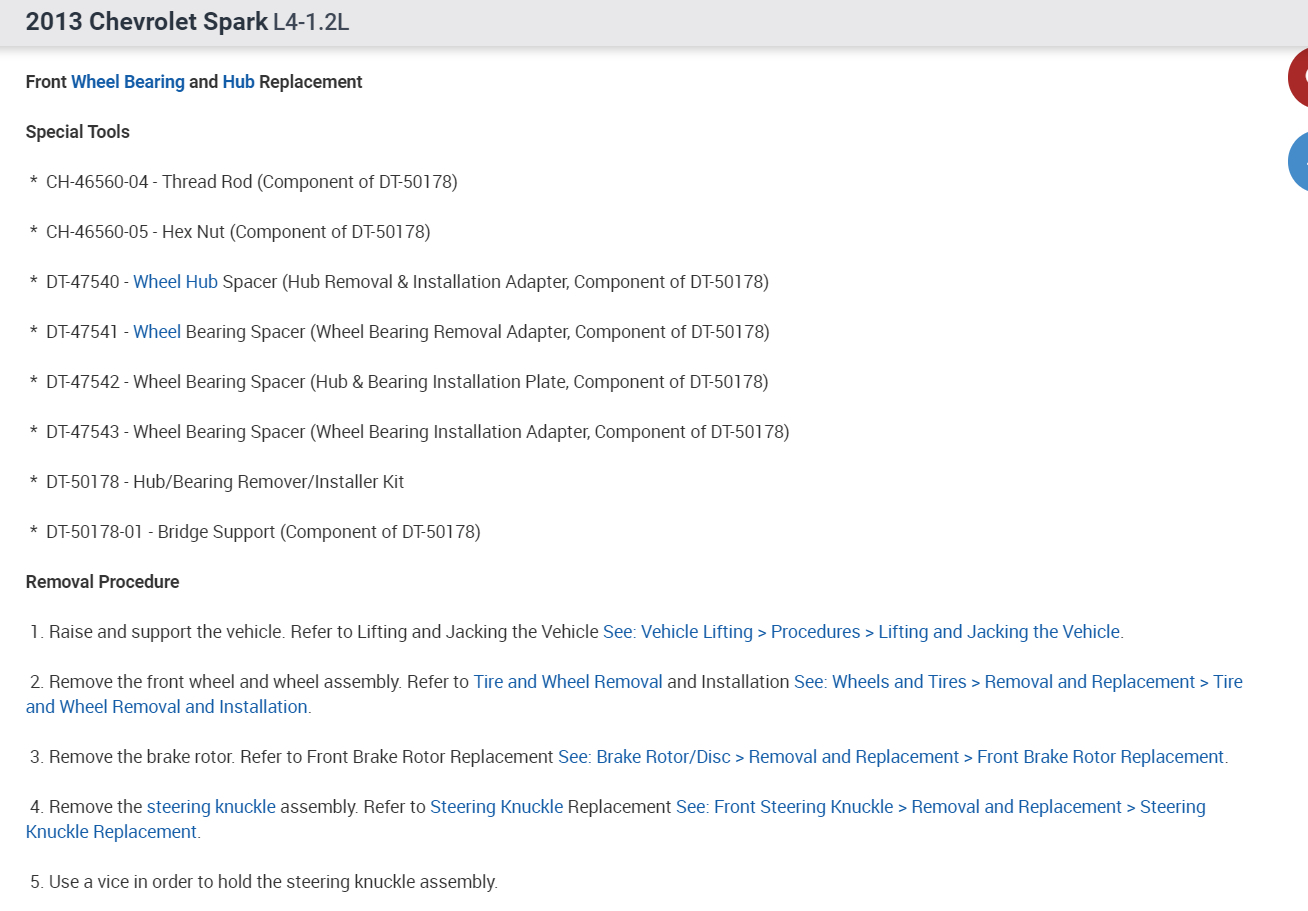The width and height of the screenshot is (1308, 911).
Task: Click the CH-46560-04 Thread Rod entry
Action: (251, 182)
